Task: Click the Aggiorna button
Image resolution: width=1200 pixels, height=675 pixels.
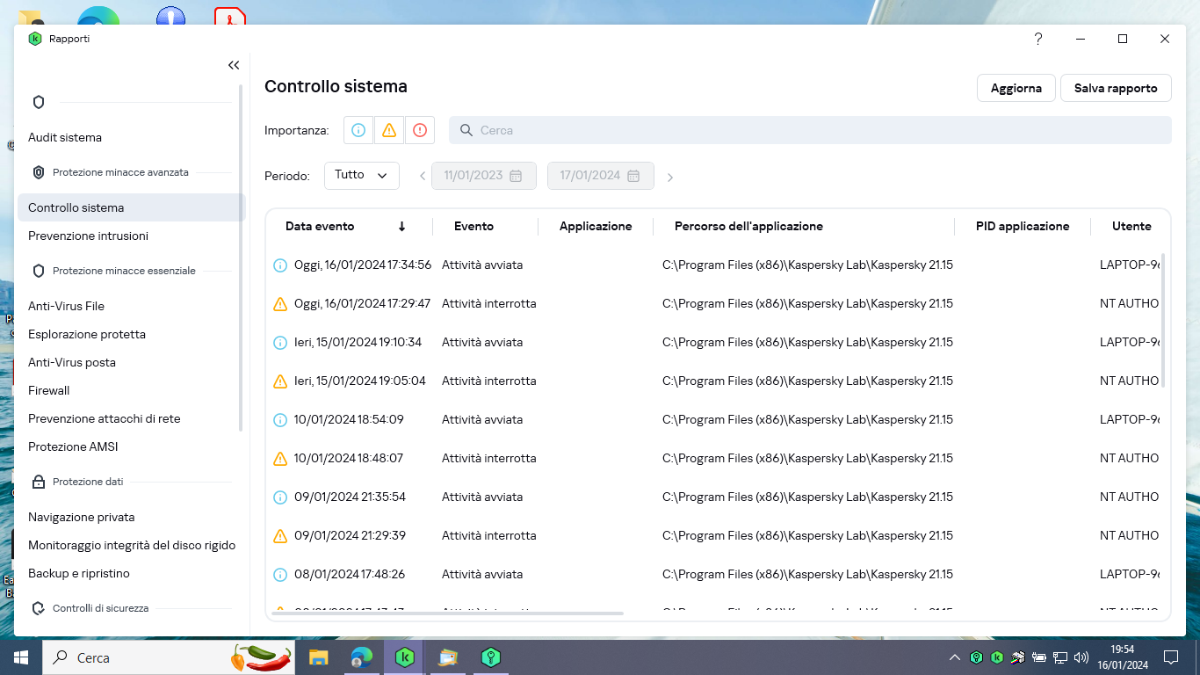Action: pyautogui.click(x=1016, y=88)
